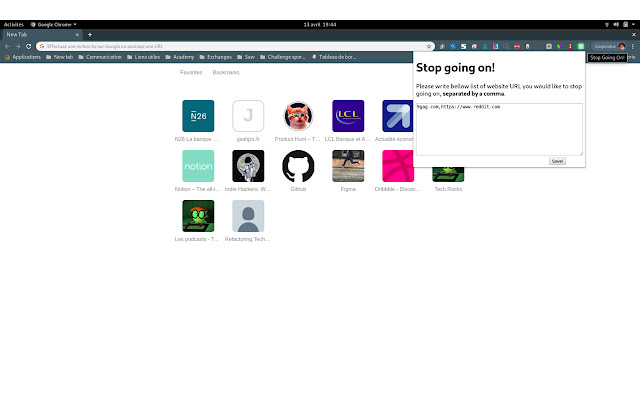Image resolution: width=640 pixels, height=400 pixels.
Task: Open the Google Chrome app menu
Action: [53, 24]
